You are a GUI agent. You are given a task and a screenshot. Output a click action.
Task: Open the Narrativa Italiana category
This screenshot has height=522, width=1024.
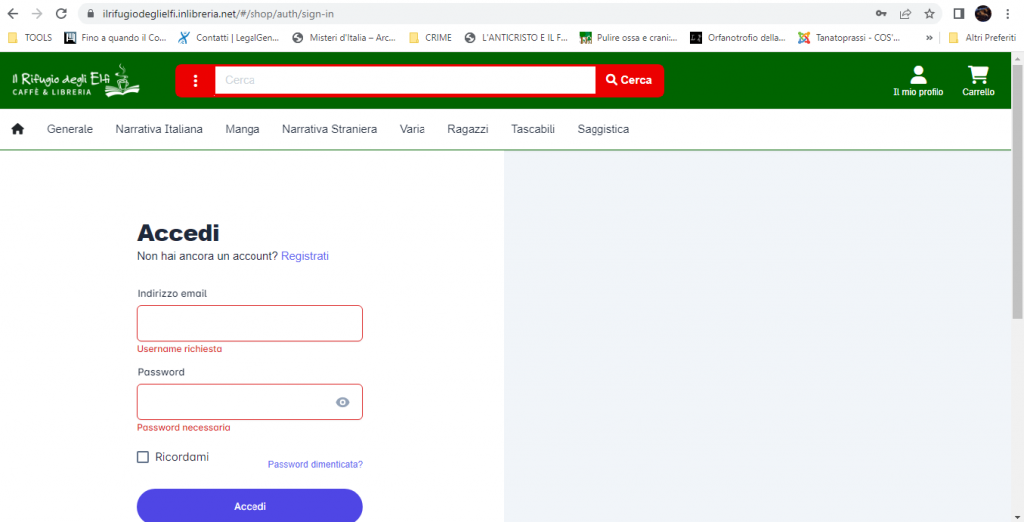159,129
